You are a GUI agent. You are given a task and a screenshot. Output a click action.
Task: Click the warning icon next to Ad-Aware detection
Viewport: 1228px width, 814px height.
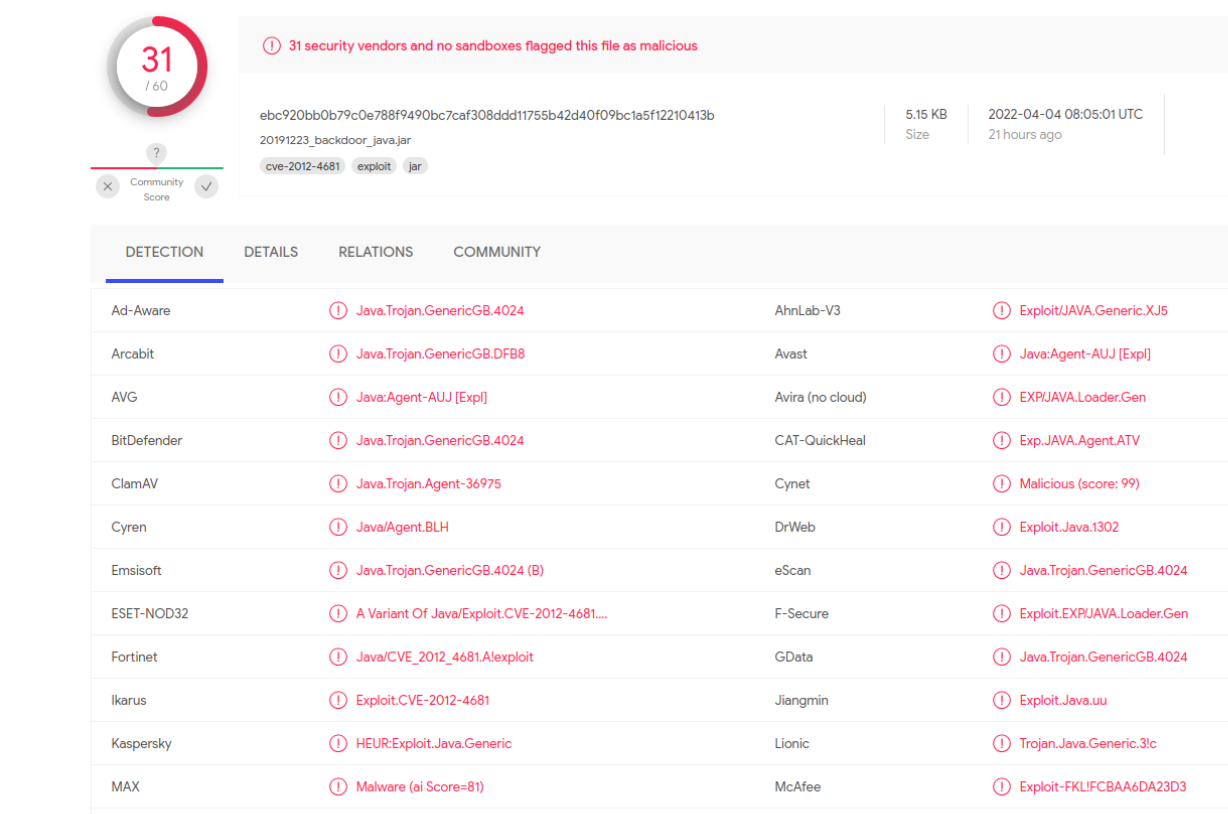coord(338,311)
